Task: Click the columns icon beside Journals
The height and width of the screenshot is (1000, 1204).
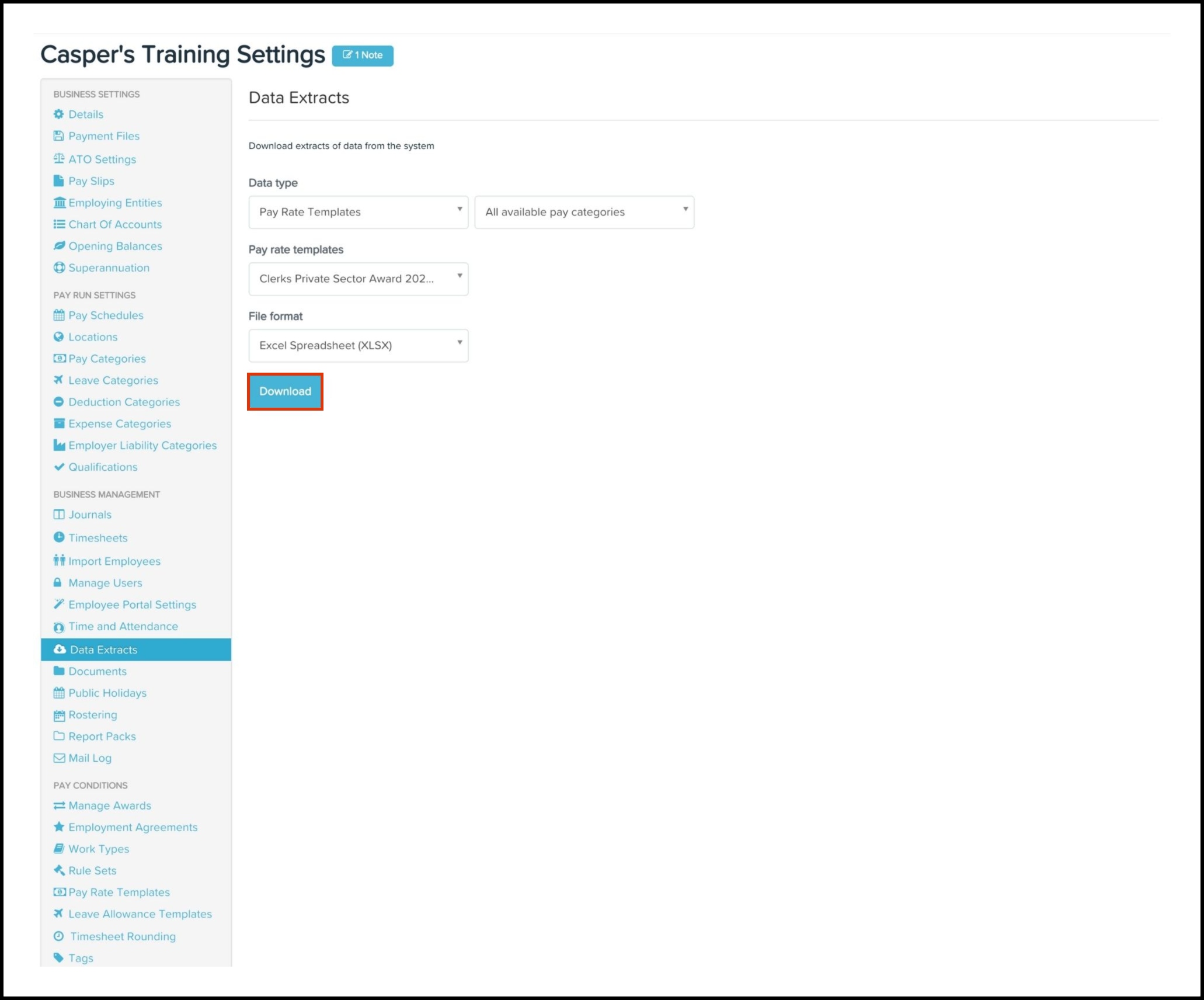Action: [59, 515]
